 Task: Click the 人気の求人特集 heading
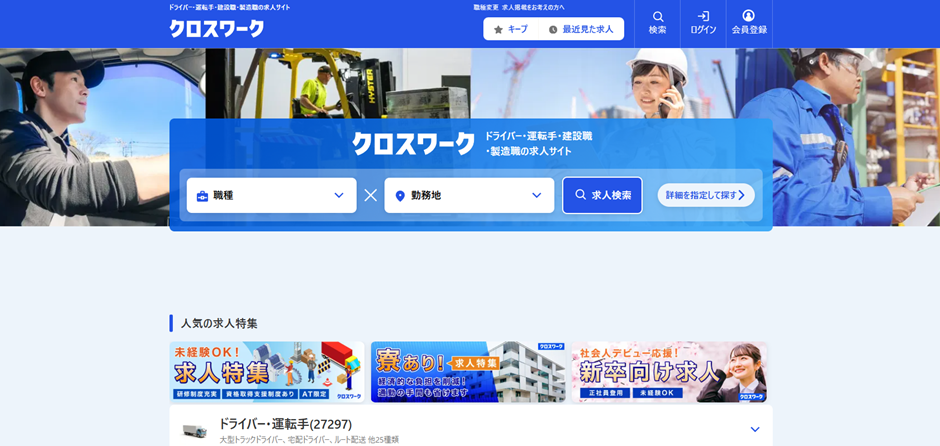(x=219, y=324)
